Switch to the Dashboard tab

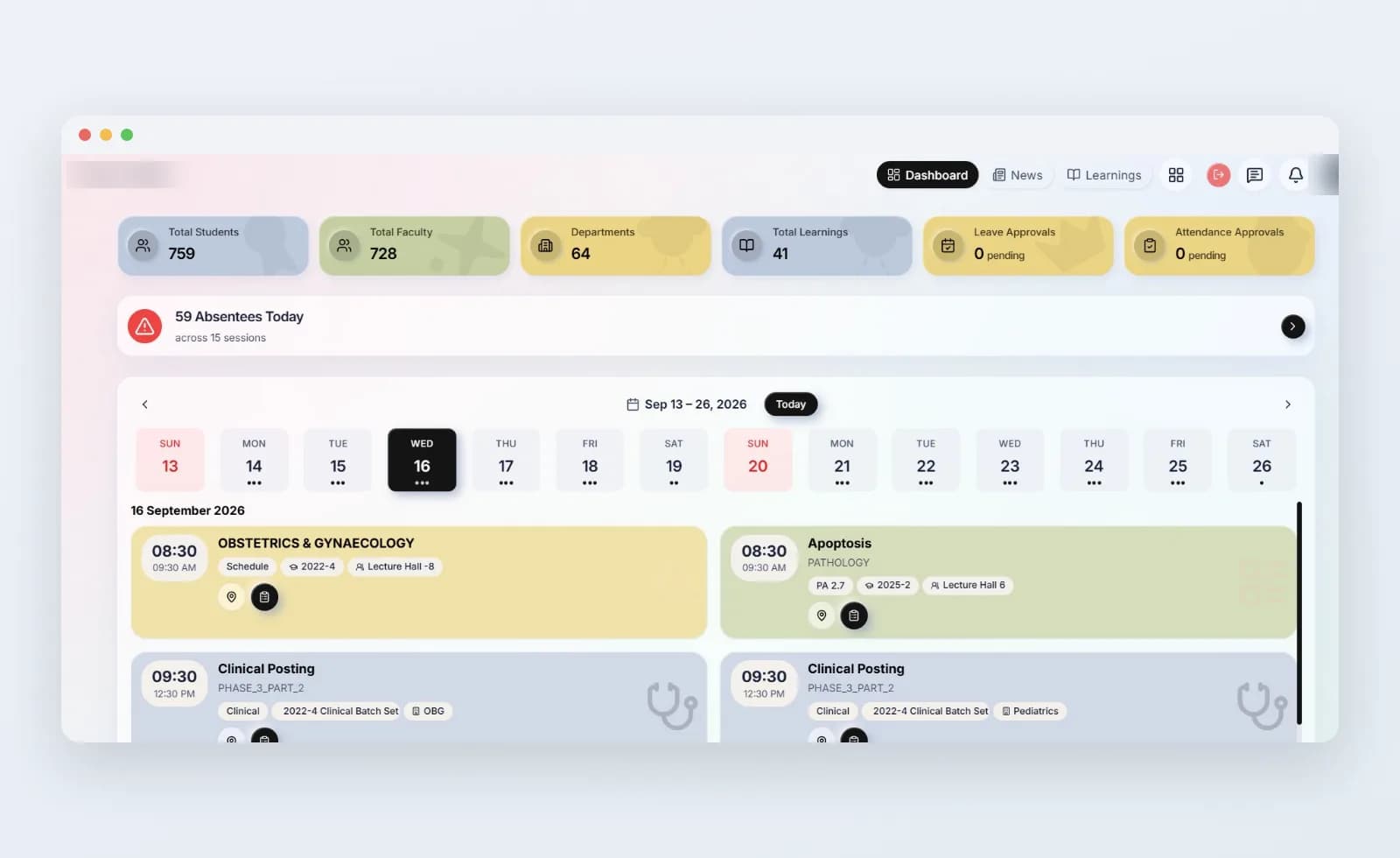(x=927, y=175)
